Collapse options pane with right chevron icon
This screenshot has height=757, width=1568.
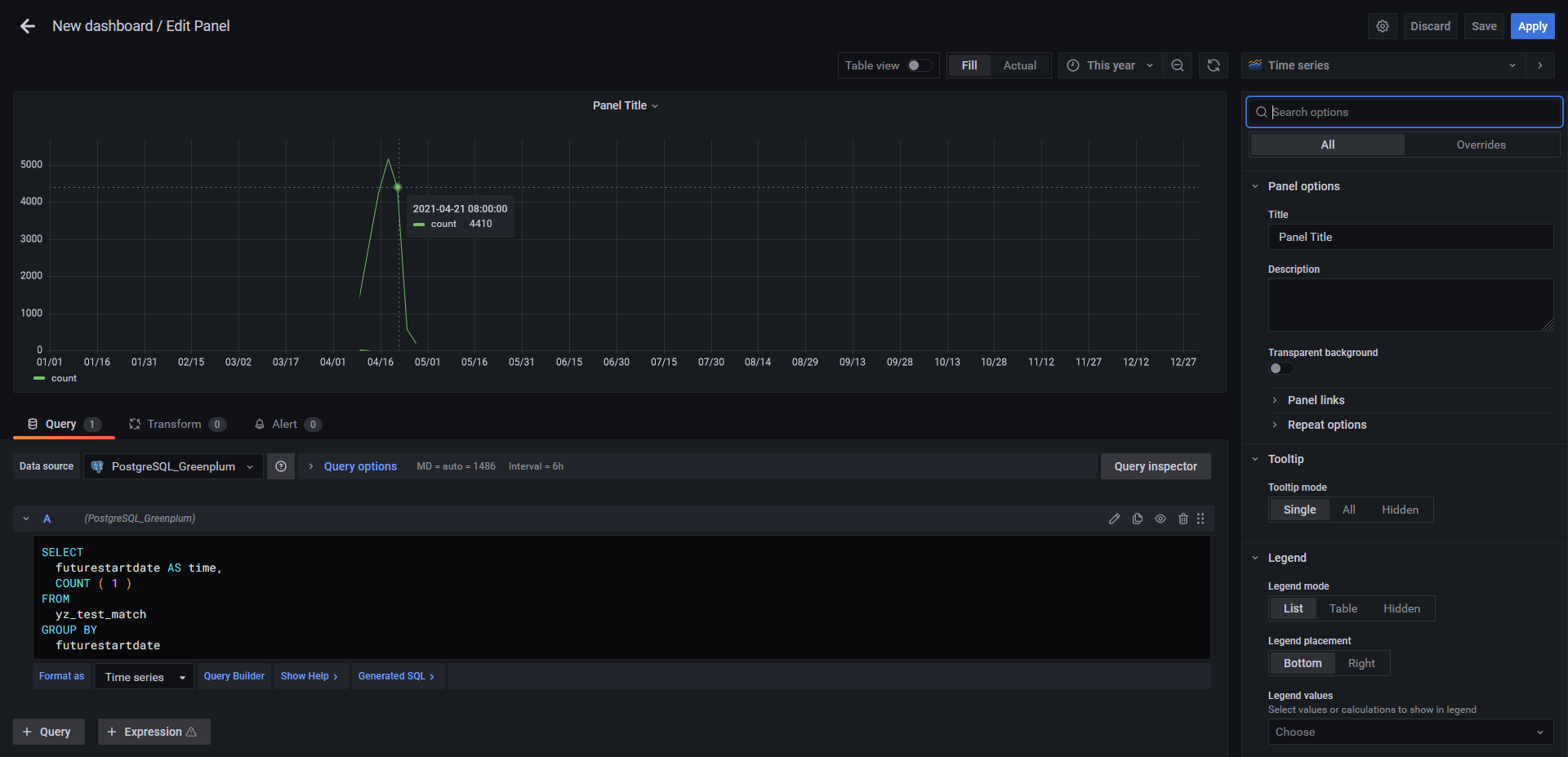click(x=1539, y=65)
